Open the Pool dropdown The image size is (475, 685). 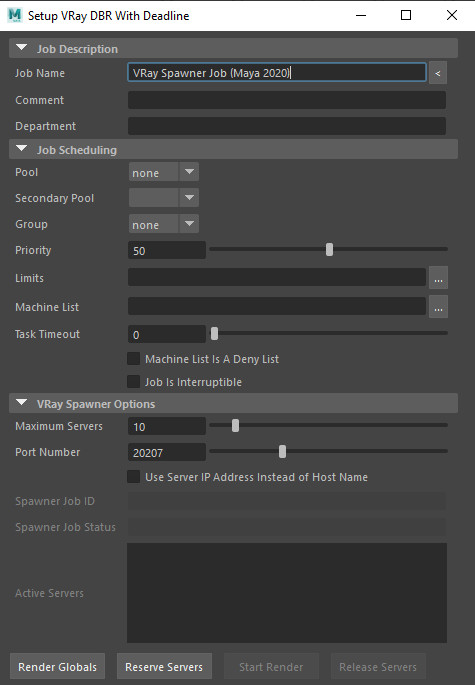point(163,172)
